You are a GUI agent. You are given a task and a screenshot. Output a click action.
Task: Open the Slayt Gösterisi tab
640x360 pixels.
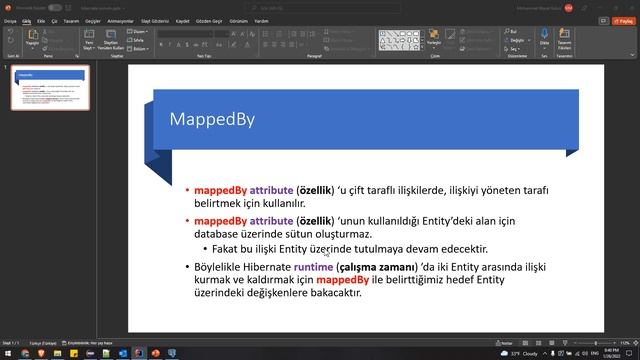click(x=155, y=21)
